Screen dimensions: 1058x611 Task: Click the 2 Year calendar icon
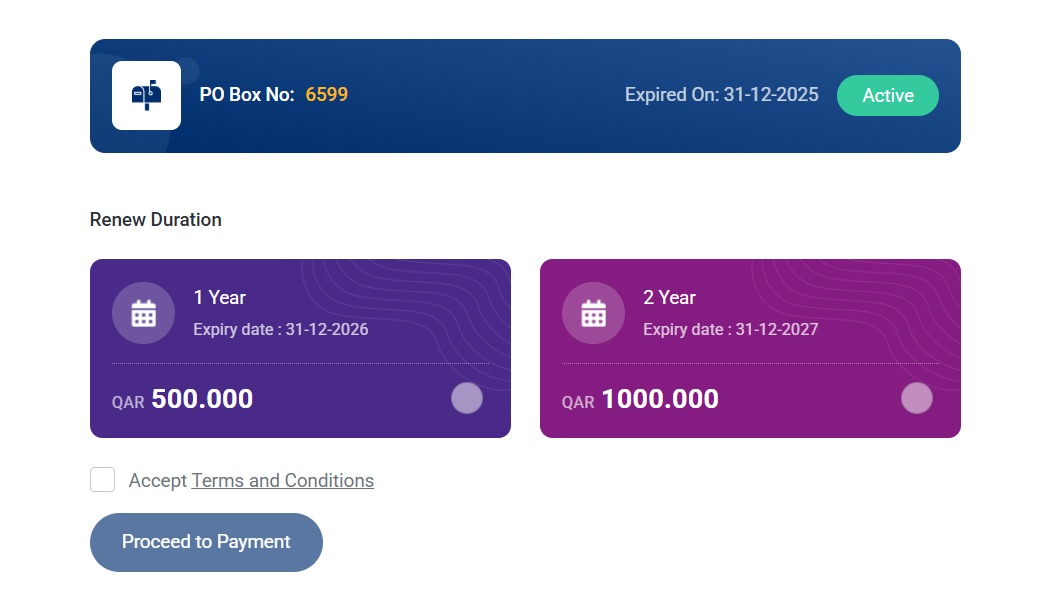593,313
